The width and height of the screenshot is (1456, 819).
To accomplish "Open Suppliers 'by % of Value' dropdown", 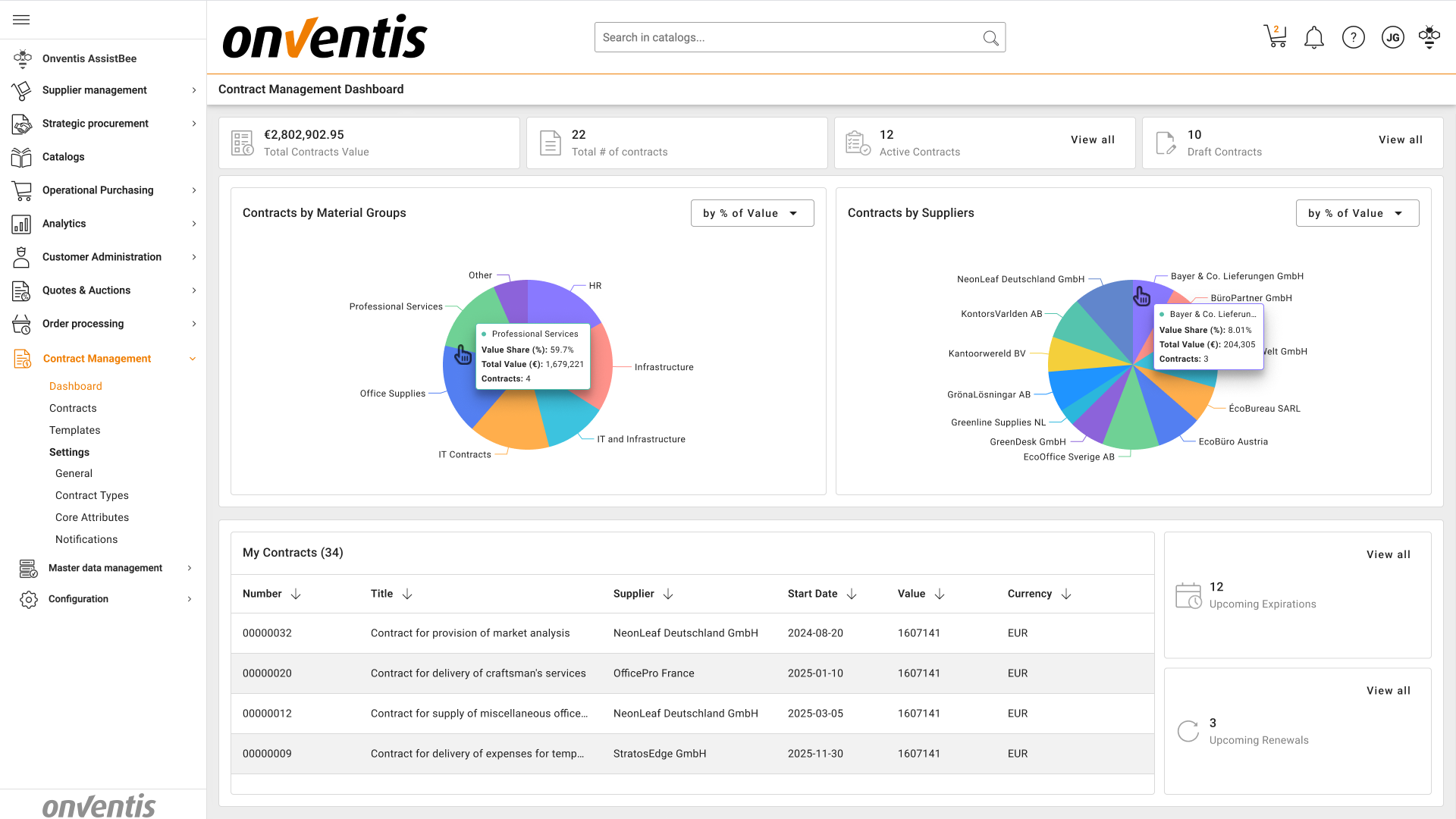I will (1357, 213).
